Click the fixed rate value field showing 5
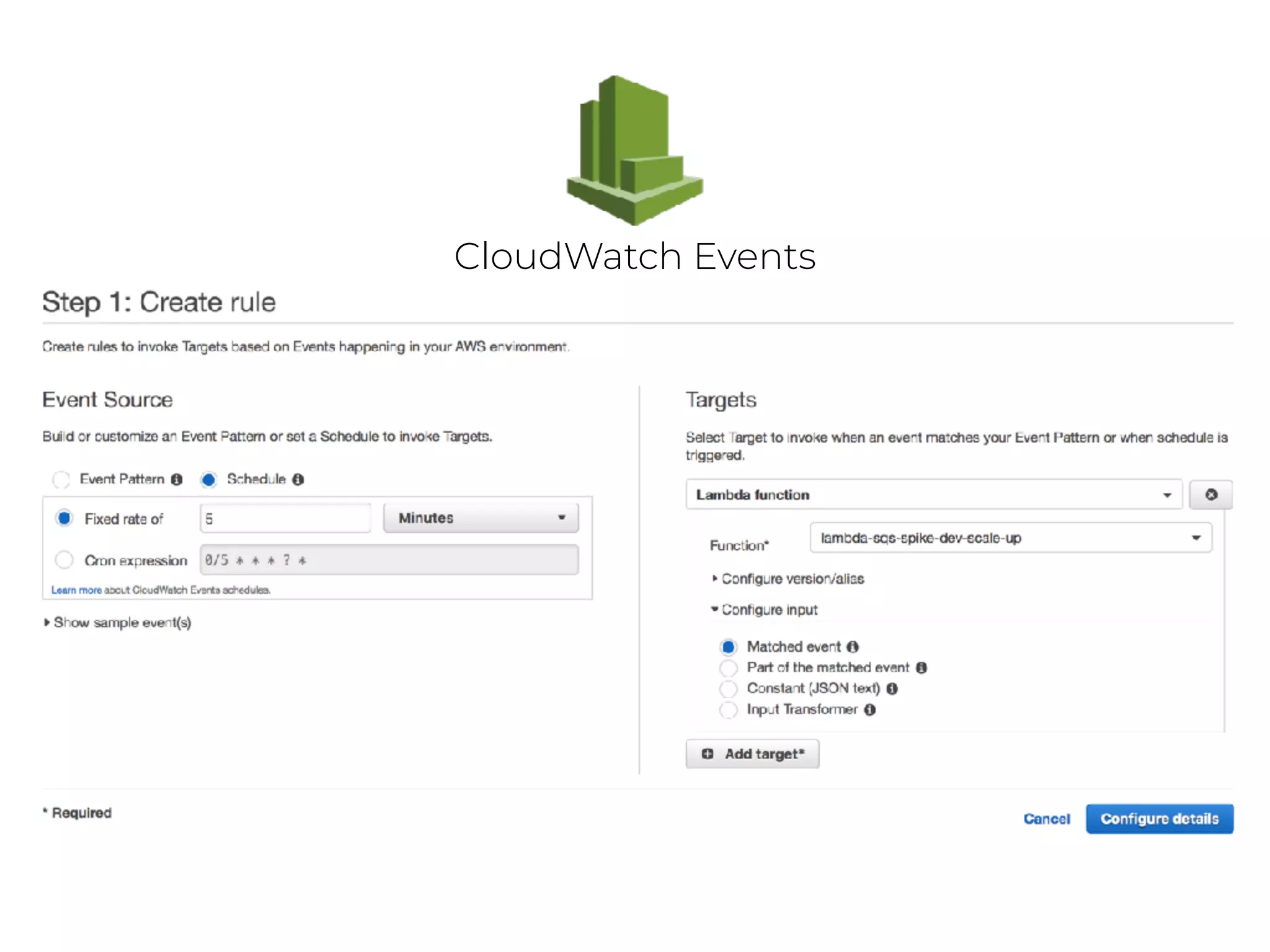The width and height of the screenshot is (1270, 952). pyautogui.click(x=285, y=518)
